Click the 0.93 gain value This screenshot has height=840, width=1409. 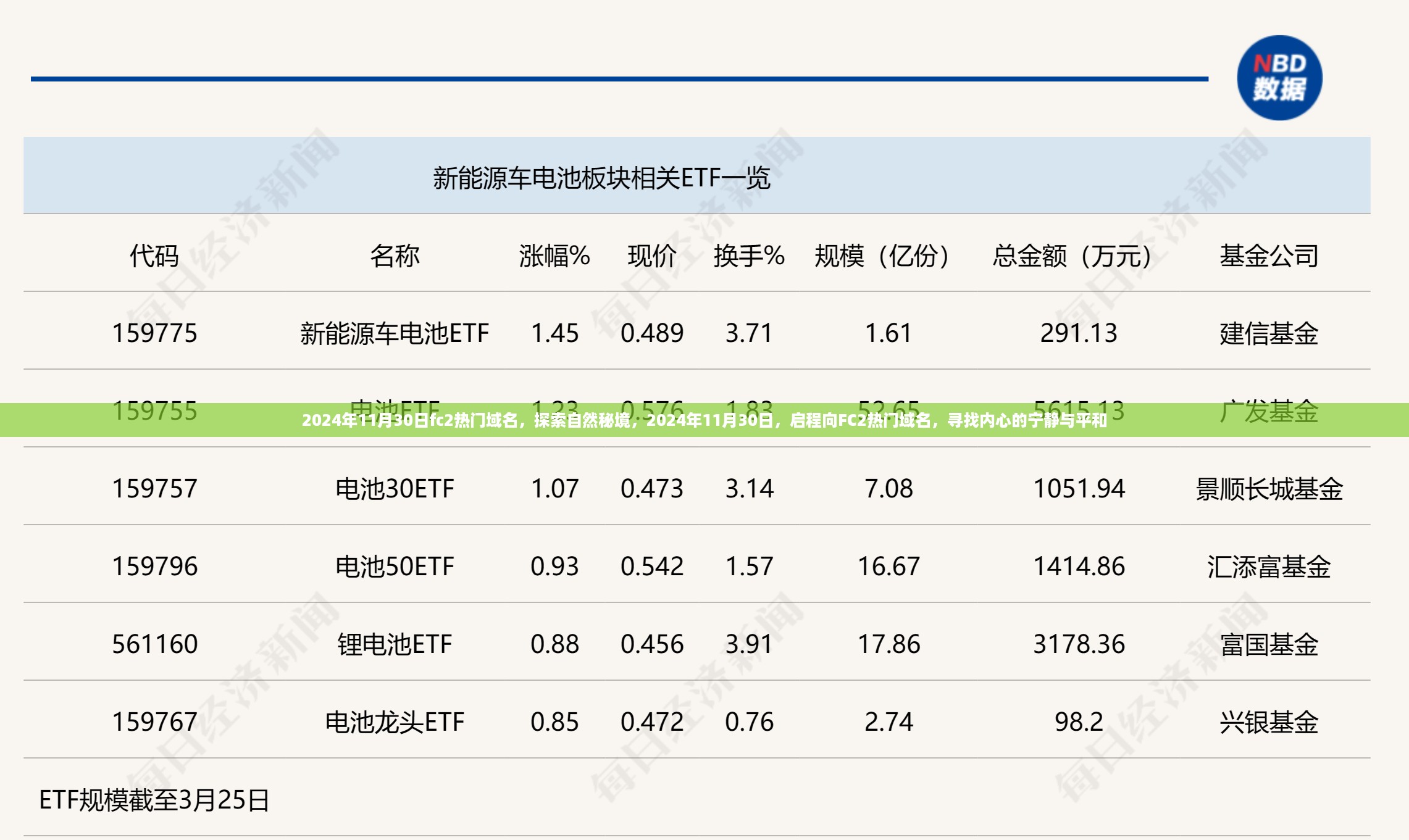pyautogui.click(x=554, y=567)
